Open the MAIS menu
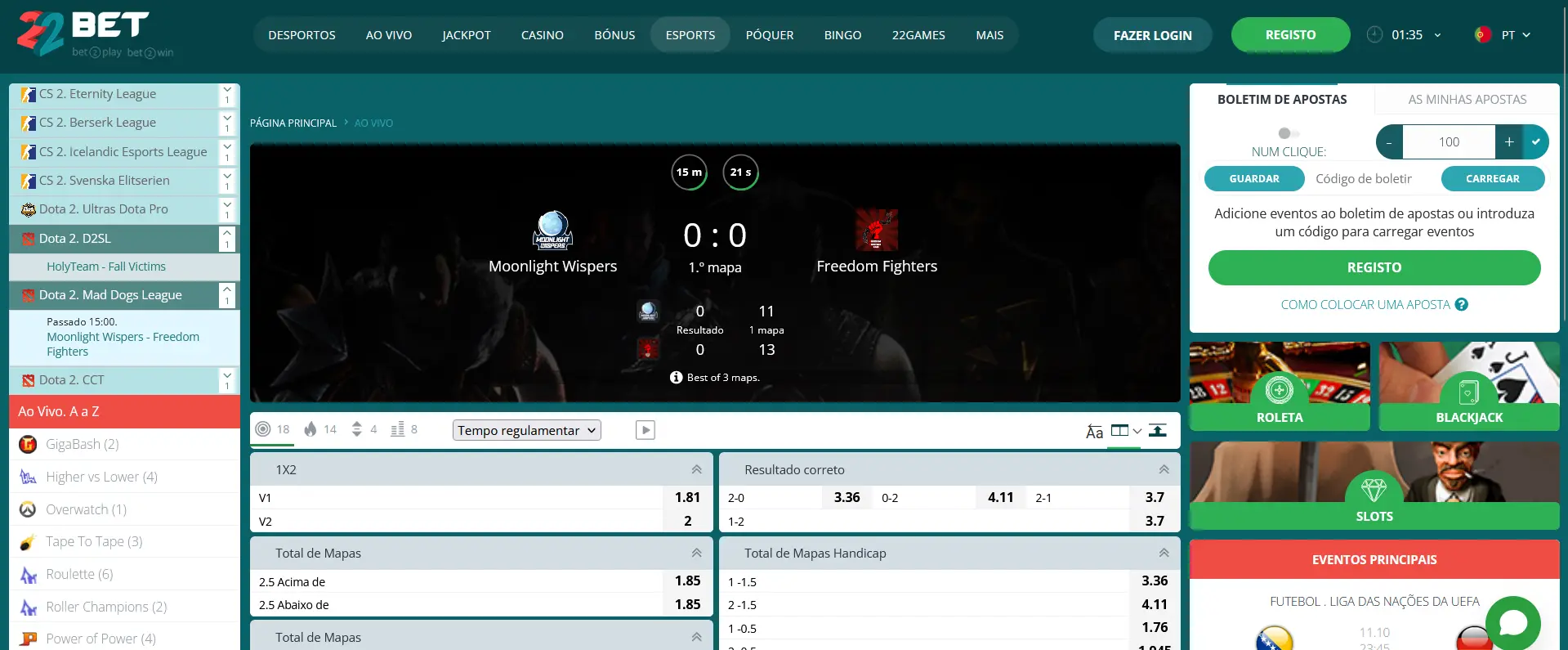The height and width of the screenshot is (650, 1568). pyautogui.click(x=989, y=35)
